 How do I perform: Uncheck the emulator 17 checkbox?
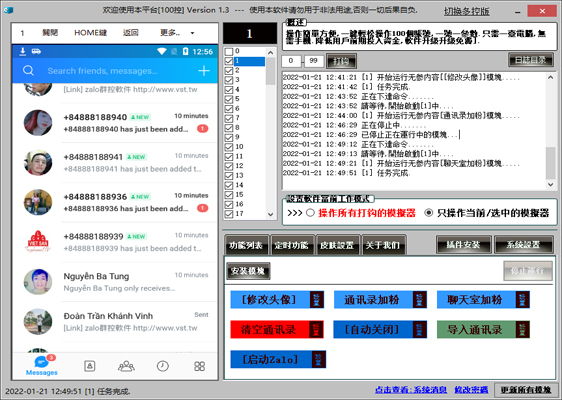pos(229,214)
